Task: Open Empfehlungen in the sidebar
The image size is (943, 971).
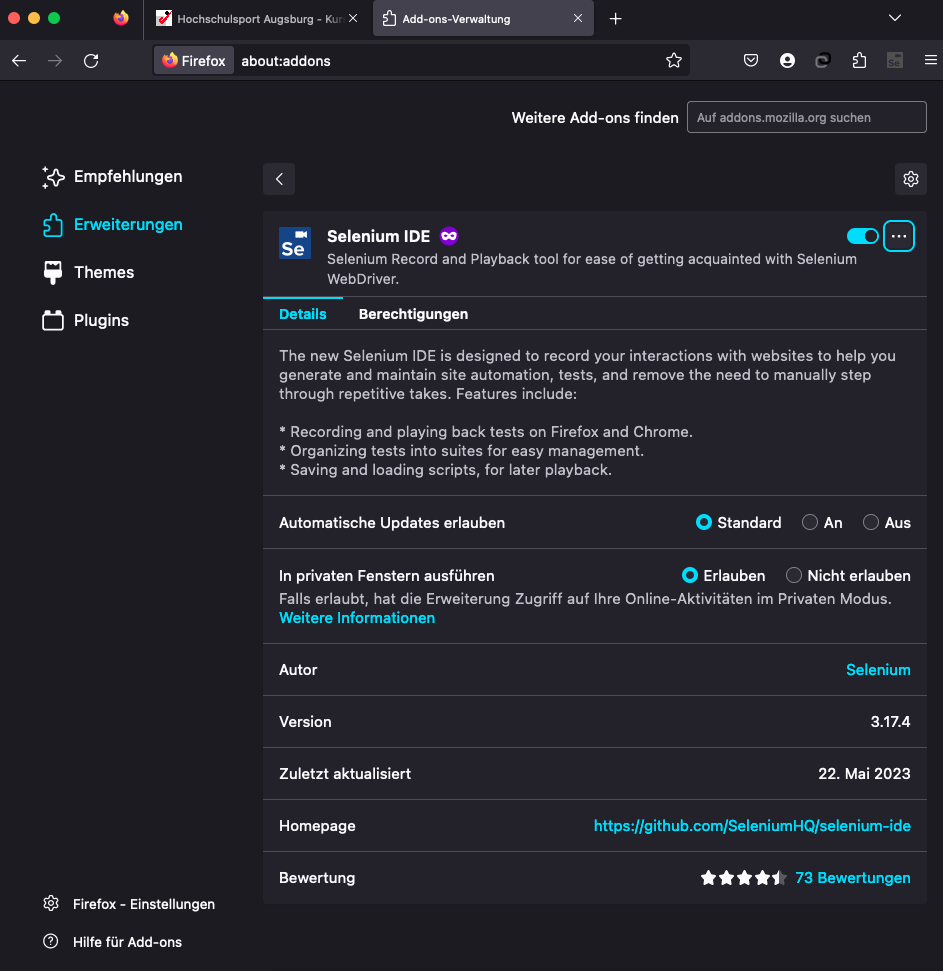Action: point(112,176)
